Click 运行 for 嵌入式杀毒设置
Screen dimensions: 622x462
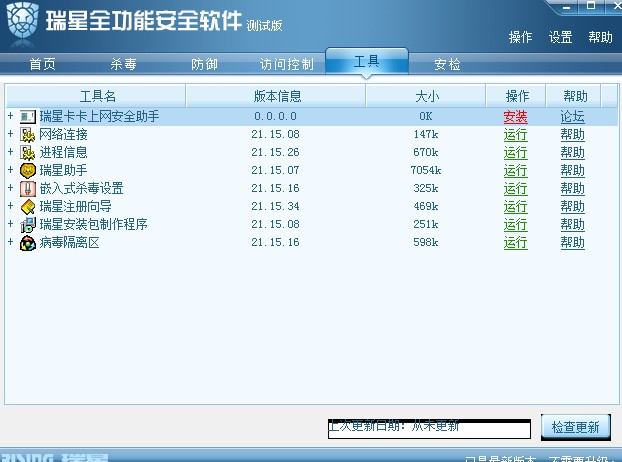515,188
